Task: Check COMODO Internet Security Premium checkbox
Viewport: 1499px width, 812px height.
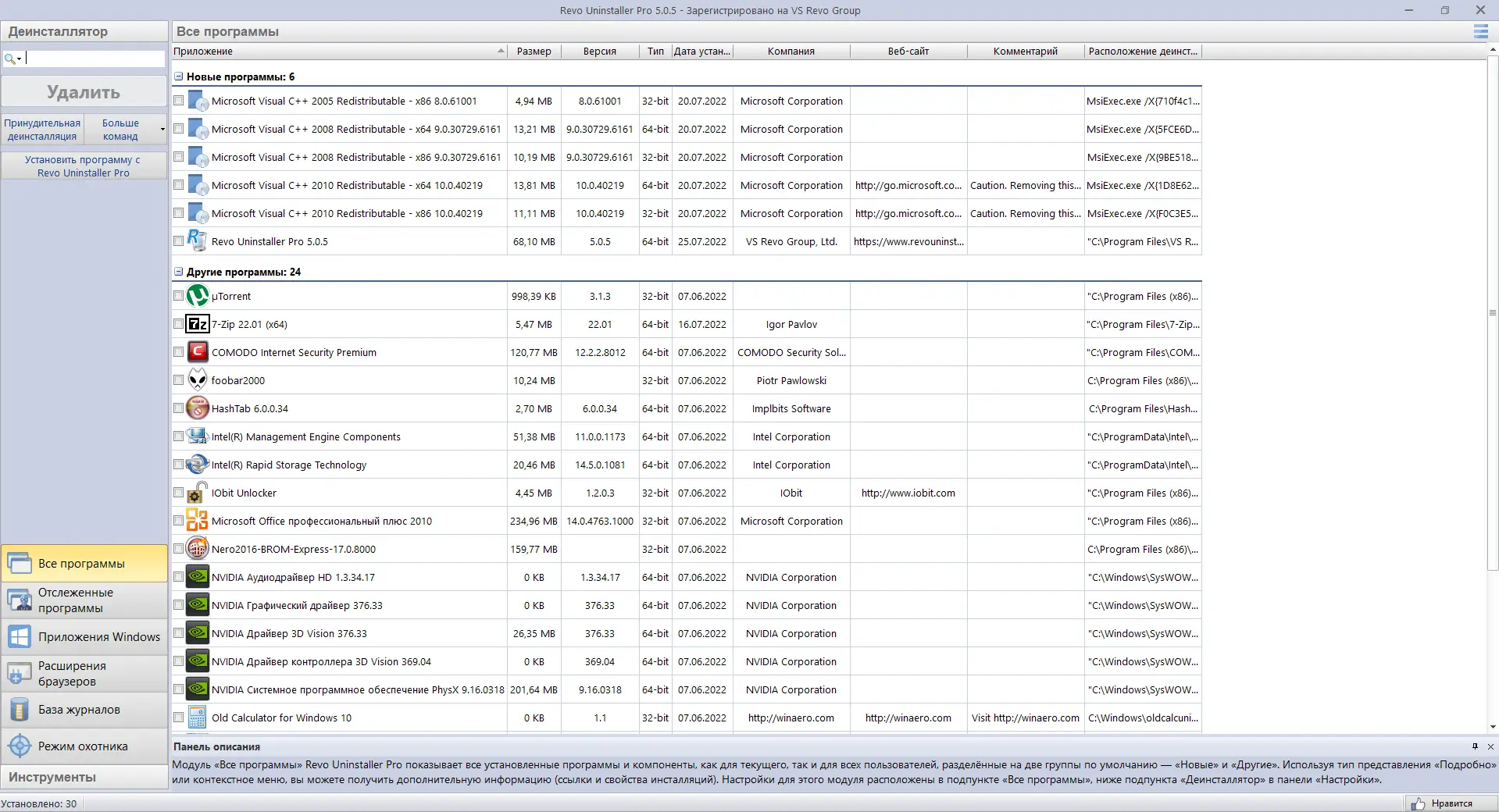Action: point(179,352)
